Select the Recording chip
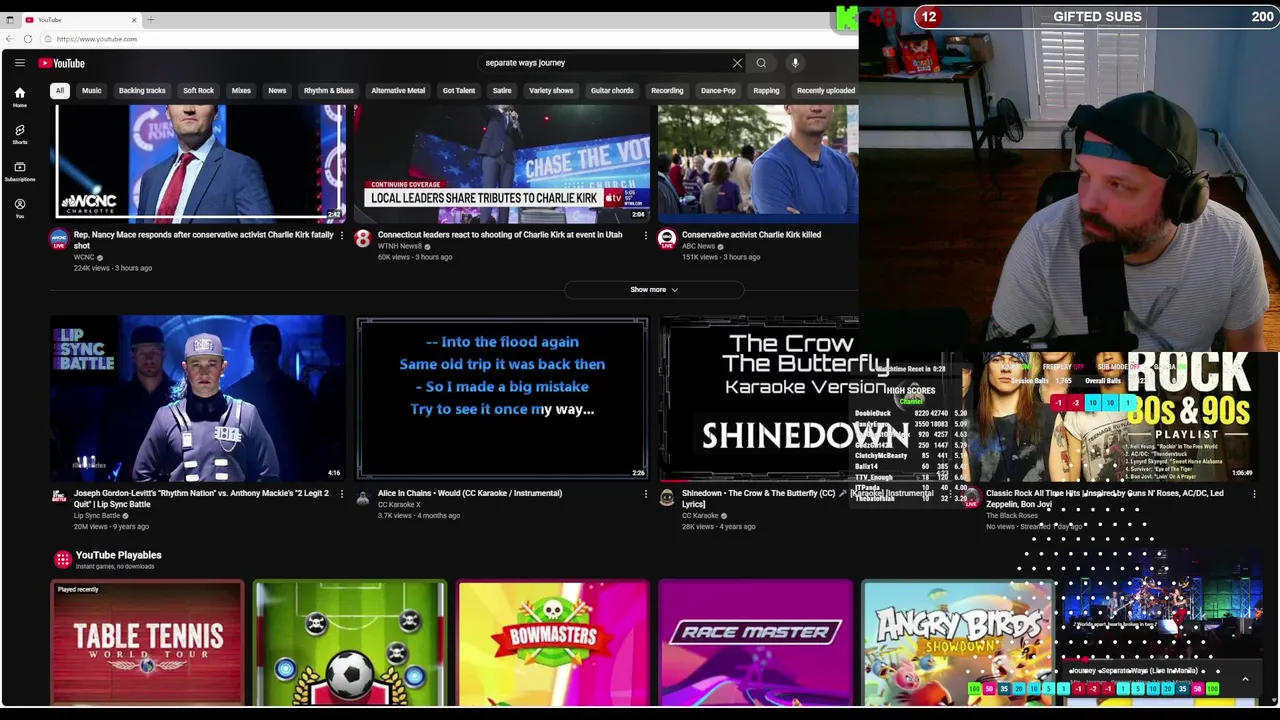The height and width of the screenshot is (720, 1280). [x=667, y=91]
